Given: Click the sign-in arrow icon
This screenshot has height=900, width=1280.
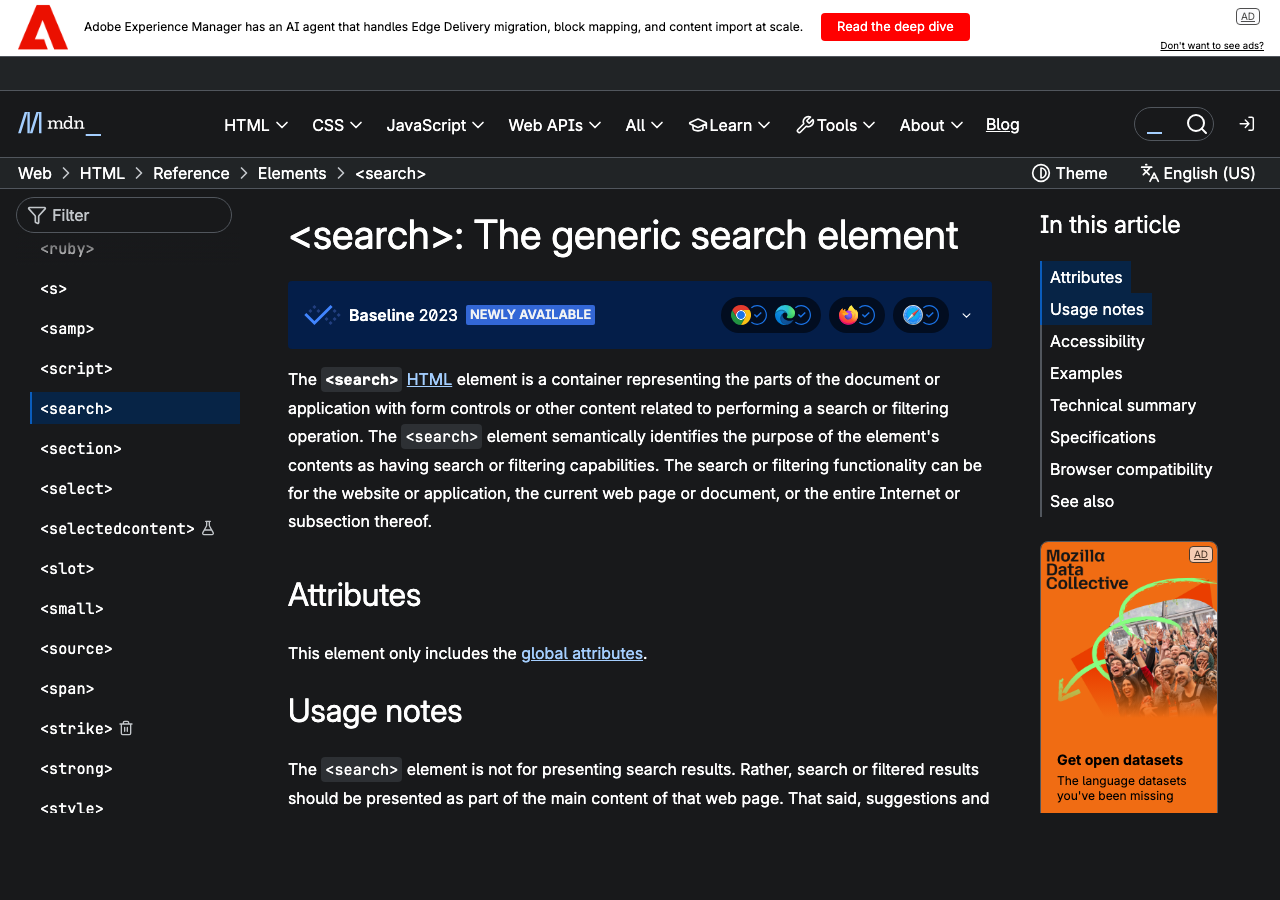Looking at the screenshot, I should pyautogui.click(x=1246, y=123).
